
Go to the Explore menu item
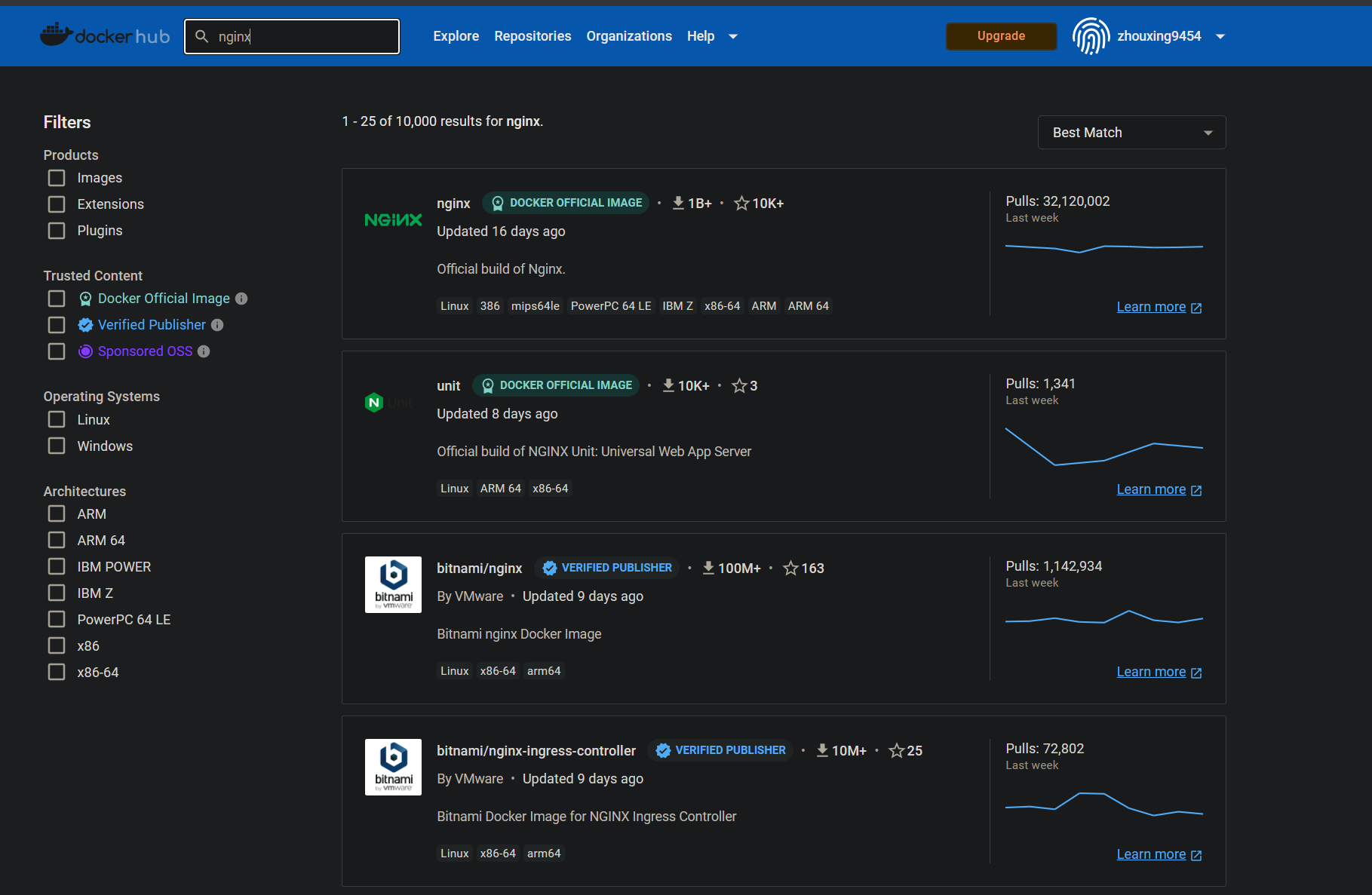point(456,36)
